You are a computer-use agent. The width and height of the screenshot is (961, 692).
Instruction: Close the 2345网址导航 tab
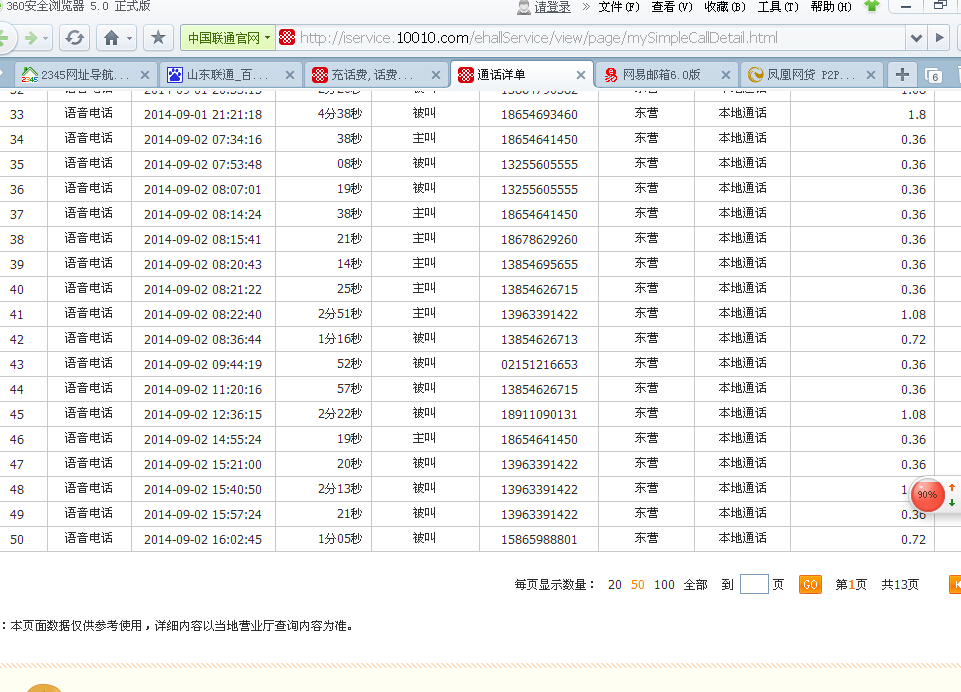[x=145, y=75]
